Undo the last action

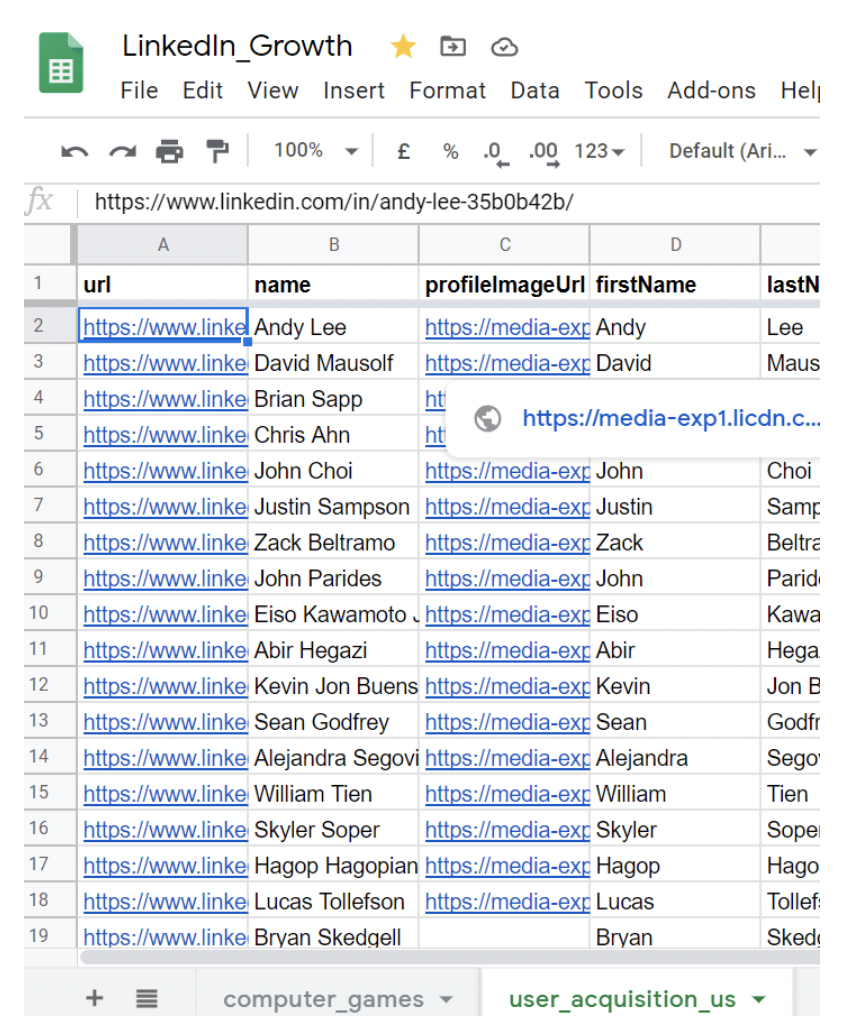[x=74, y=152]
